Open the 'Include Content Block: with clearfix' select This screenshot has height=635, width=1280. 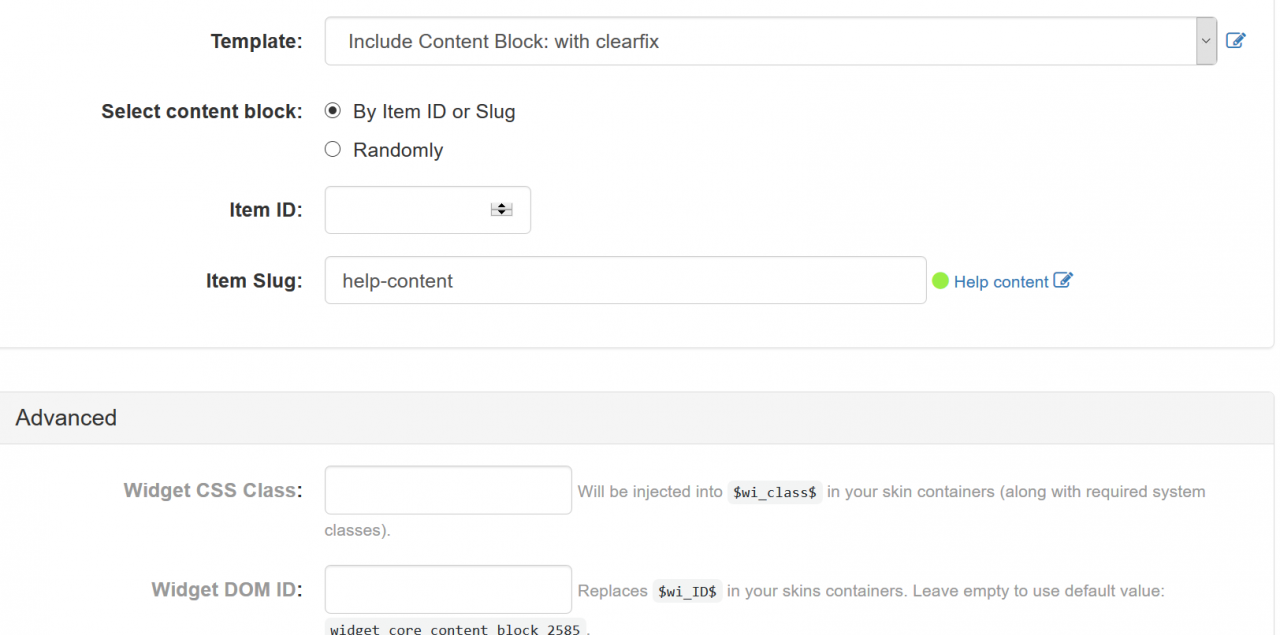pyautogui.click(x=771, y=41)
